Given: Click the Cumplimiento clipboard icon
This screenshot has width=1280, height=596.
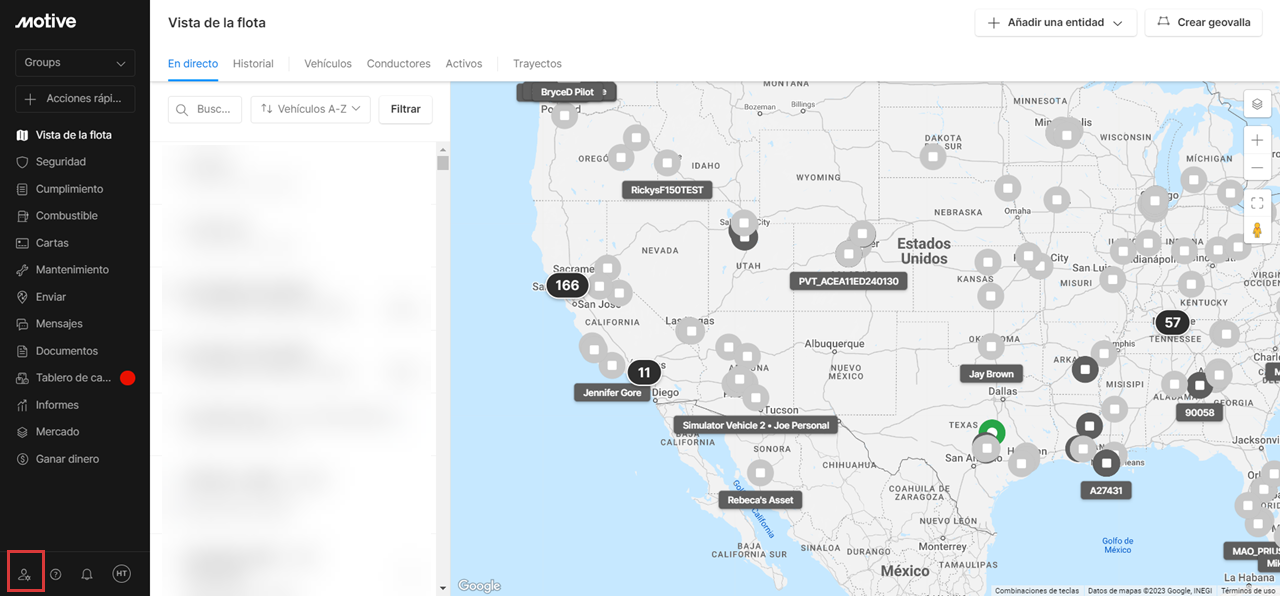Looking at the screenshot, I should pos(23,189).
